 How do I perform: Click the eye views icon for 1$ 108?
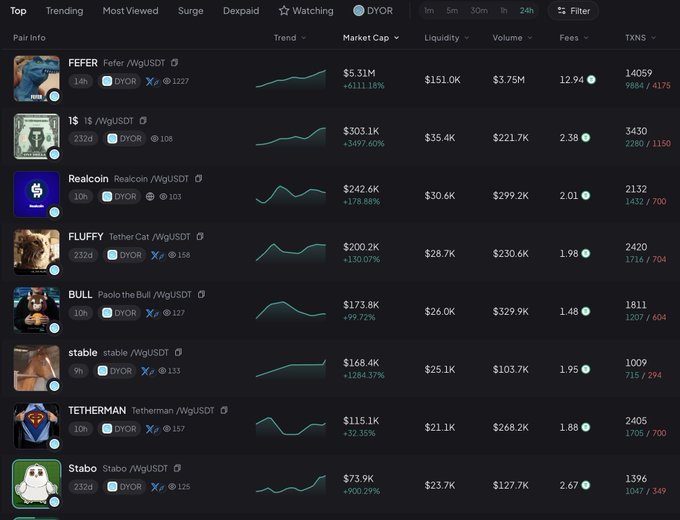click(155, 139)
